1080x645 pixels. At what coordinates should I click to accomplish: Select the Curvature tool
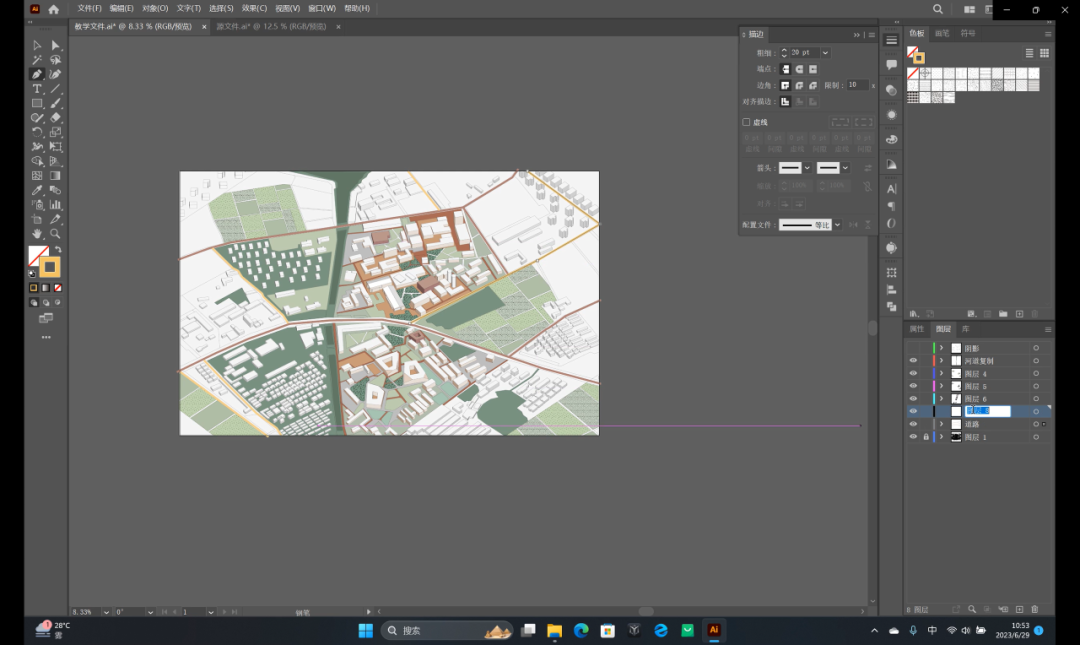pyautogui.click(x=56, y=74)
